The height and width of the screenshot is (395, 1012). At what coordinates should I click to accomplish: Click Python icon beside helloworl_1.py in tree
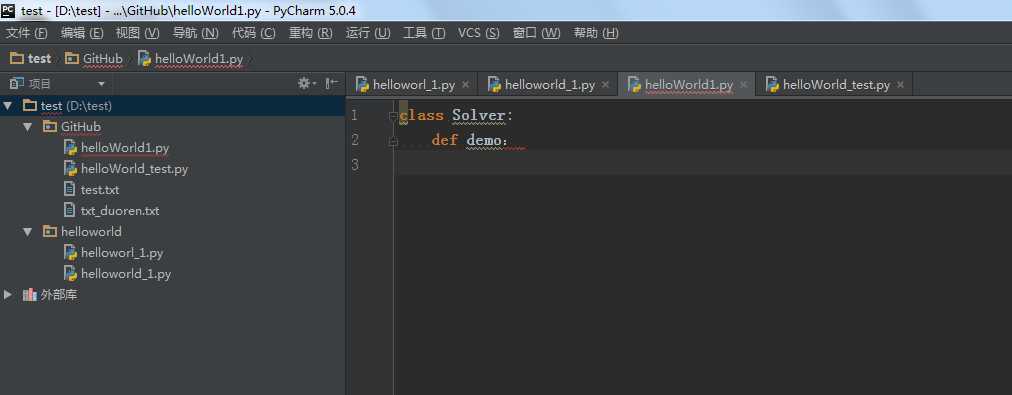(x=70, y=252)
